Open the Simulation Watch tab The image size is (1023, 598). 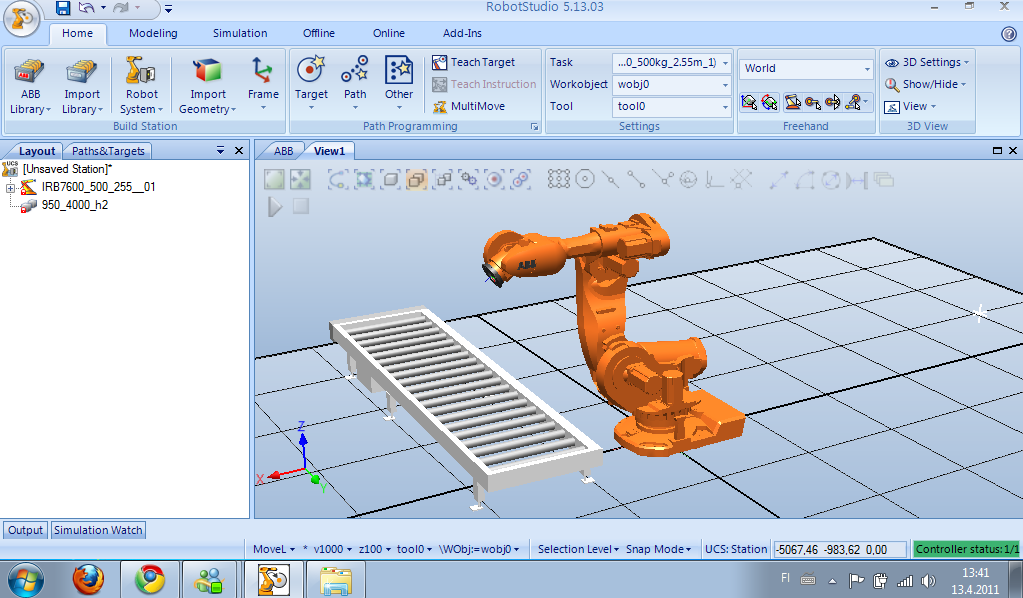98,530
